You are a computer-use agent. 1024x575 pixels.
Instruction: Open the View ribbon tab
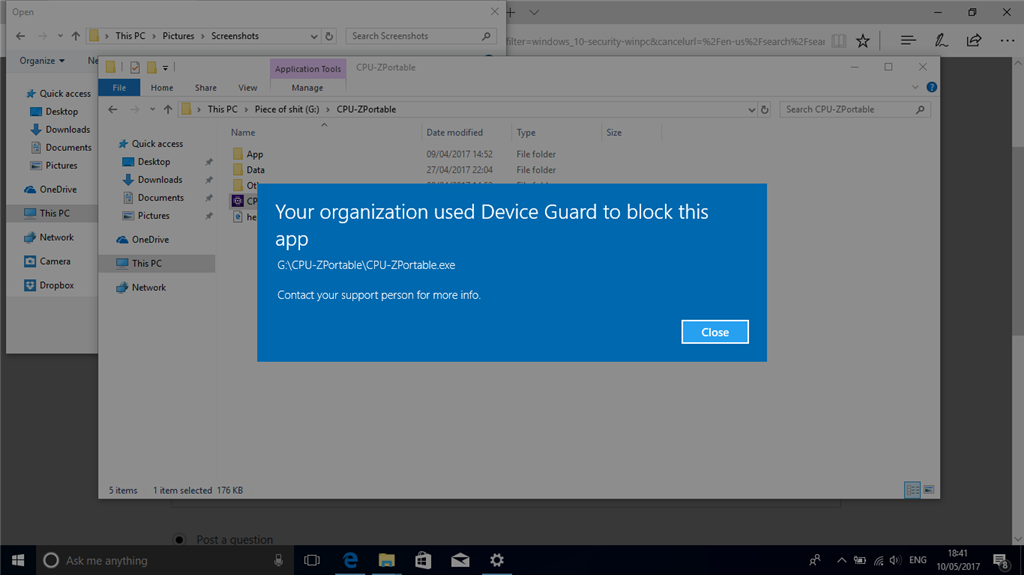tap(248, 88)
